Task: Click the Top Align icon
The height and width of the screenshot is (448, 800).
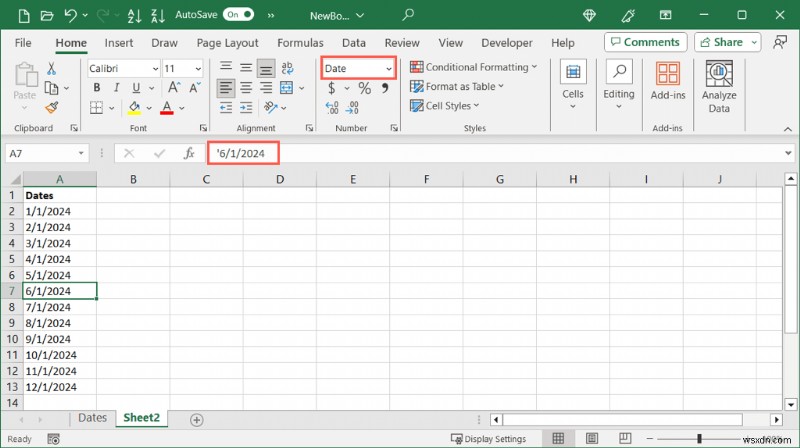Action: tap(226, 67)
